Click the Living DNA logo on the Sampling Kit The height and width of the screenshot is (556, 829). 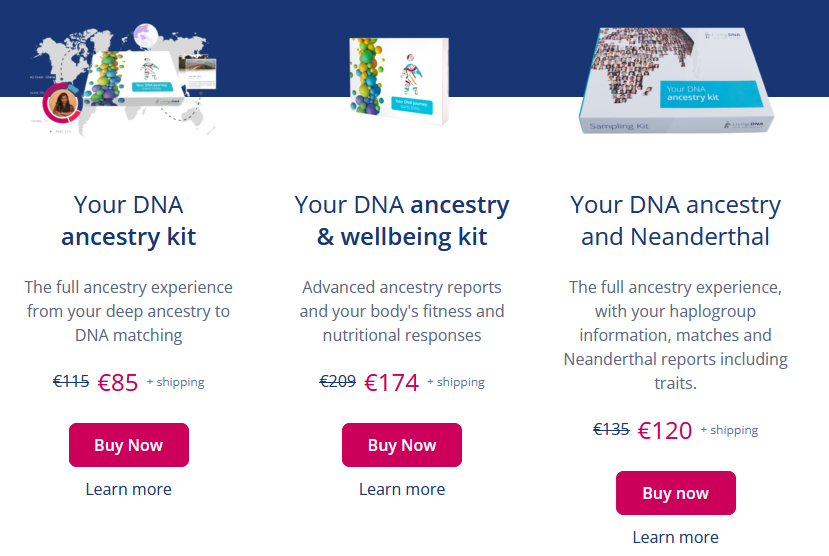[743, 124]
